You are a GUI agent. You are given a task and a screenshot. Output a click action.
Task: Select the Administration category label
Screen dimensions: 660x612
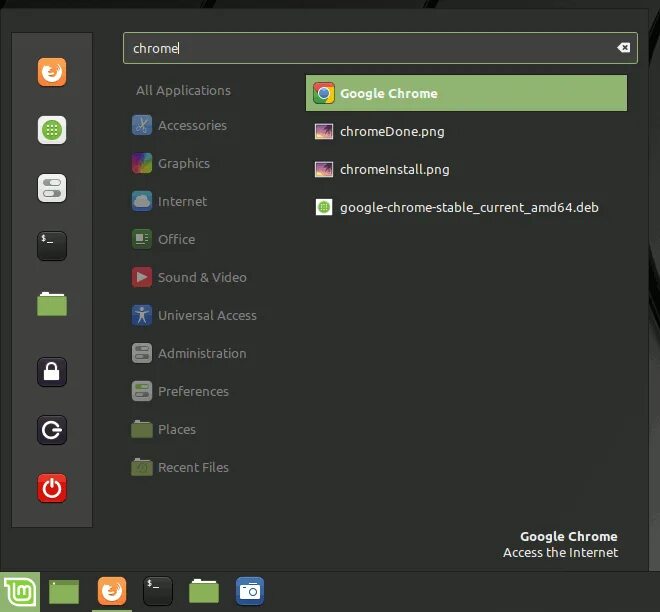[x=202, y=353]
